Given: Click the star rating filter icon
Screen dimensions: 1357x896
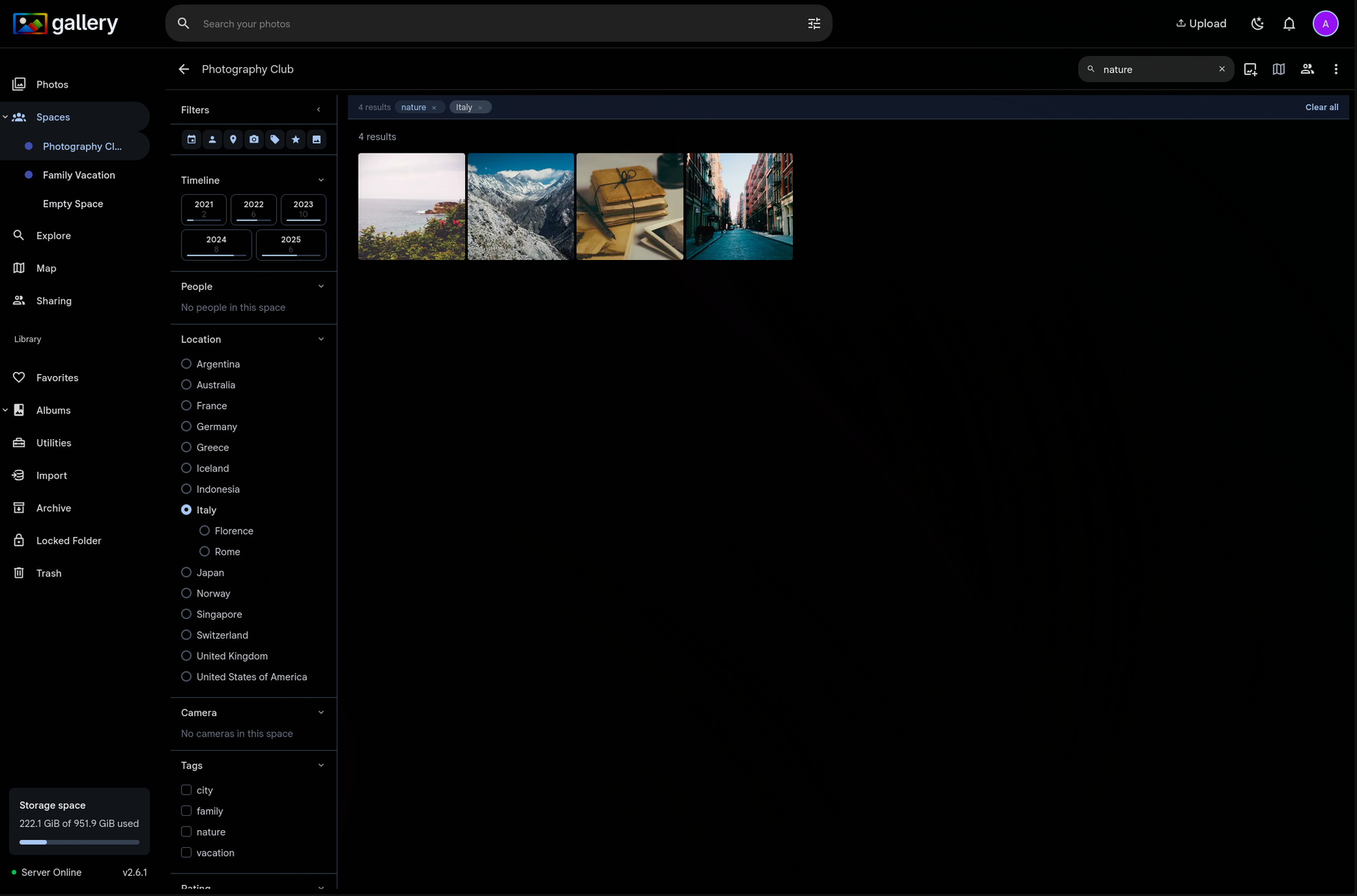Looking at the screenshot, I should tap(296, 139).
